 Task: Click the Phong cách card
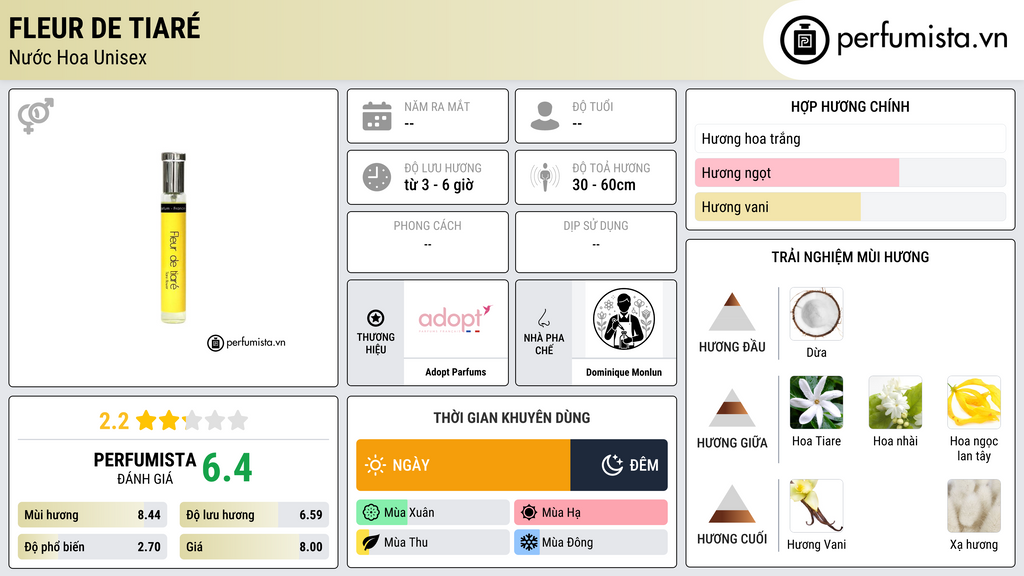pos(428,242)
